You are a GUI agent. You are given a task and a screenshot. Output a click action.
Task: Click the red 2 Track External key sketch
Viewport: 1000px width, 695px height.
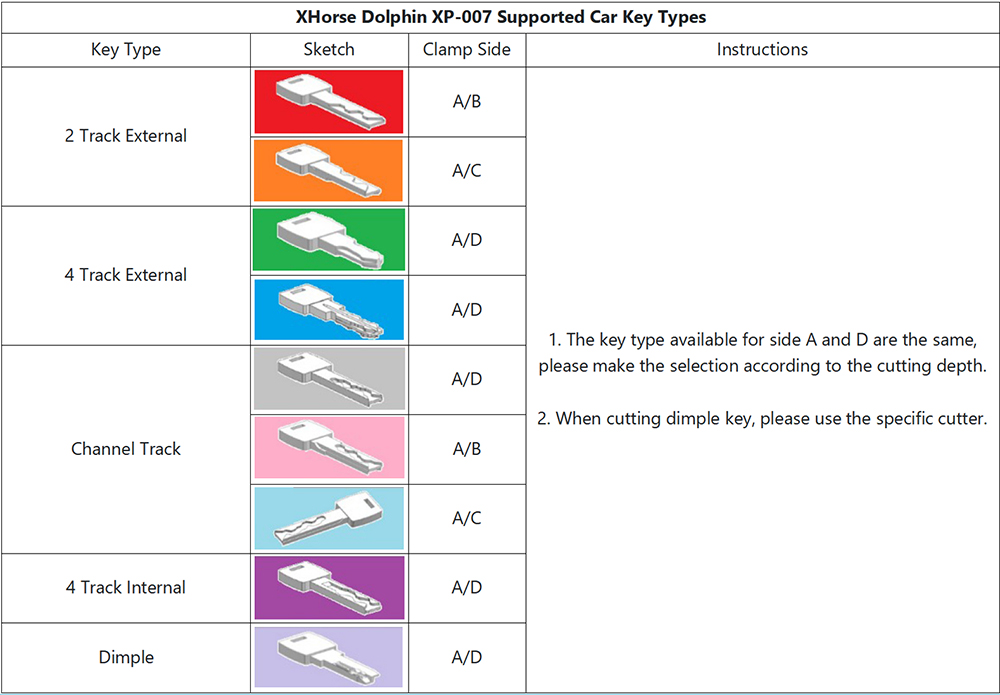[328, 101]
